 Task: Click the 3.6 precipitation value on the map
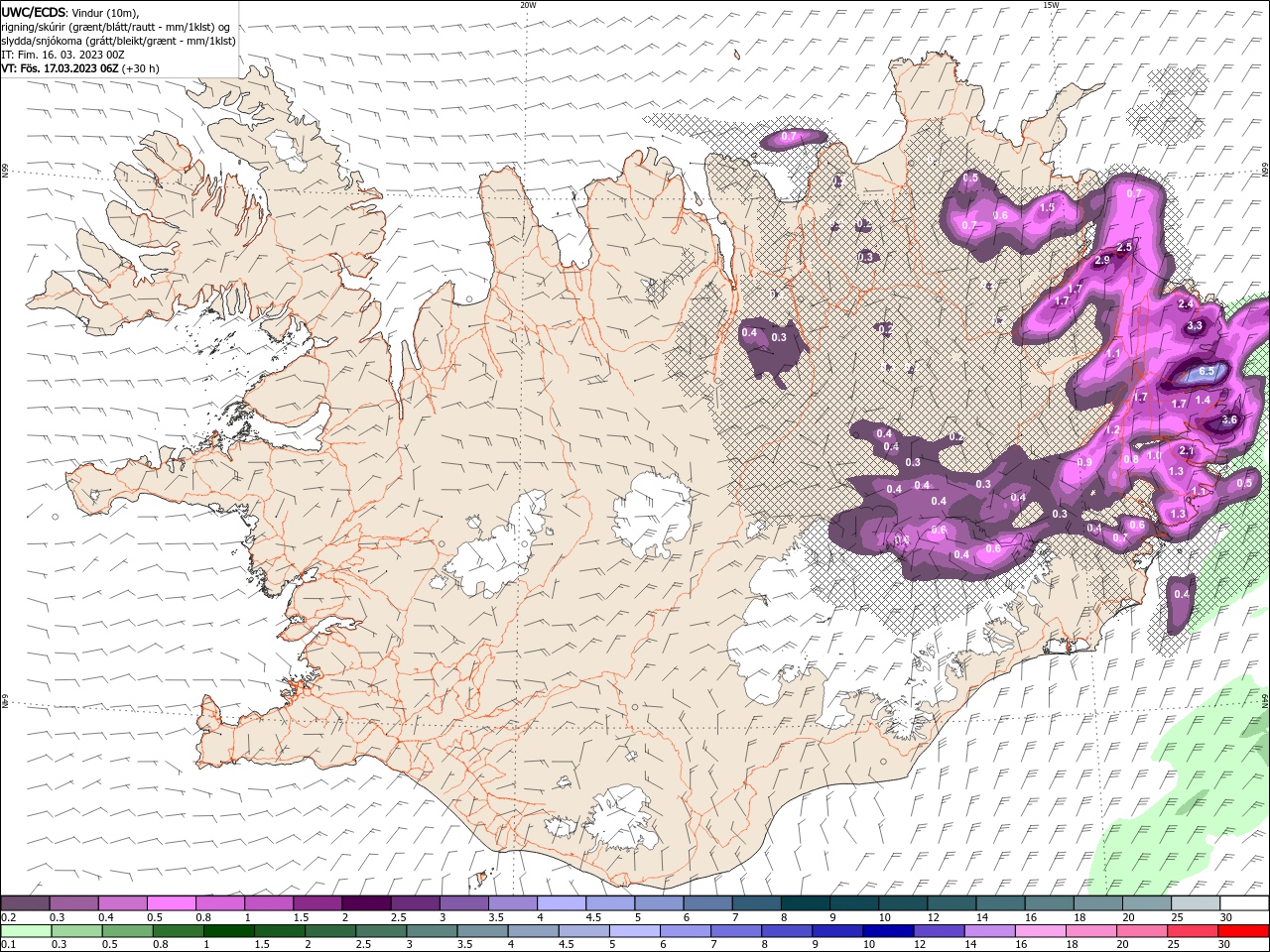point(1229,419)
